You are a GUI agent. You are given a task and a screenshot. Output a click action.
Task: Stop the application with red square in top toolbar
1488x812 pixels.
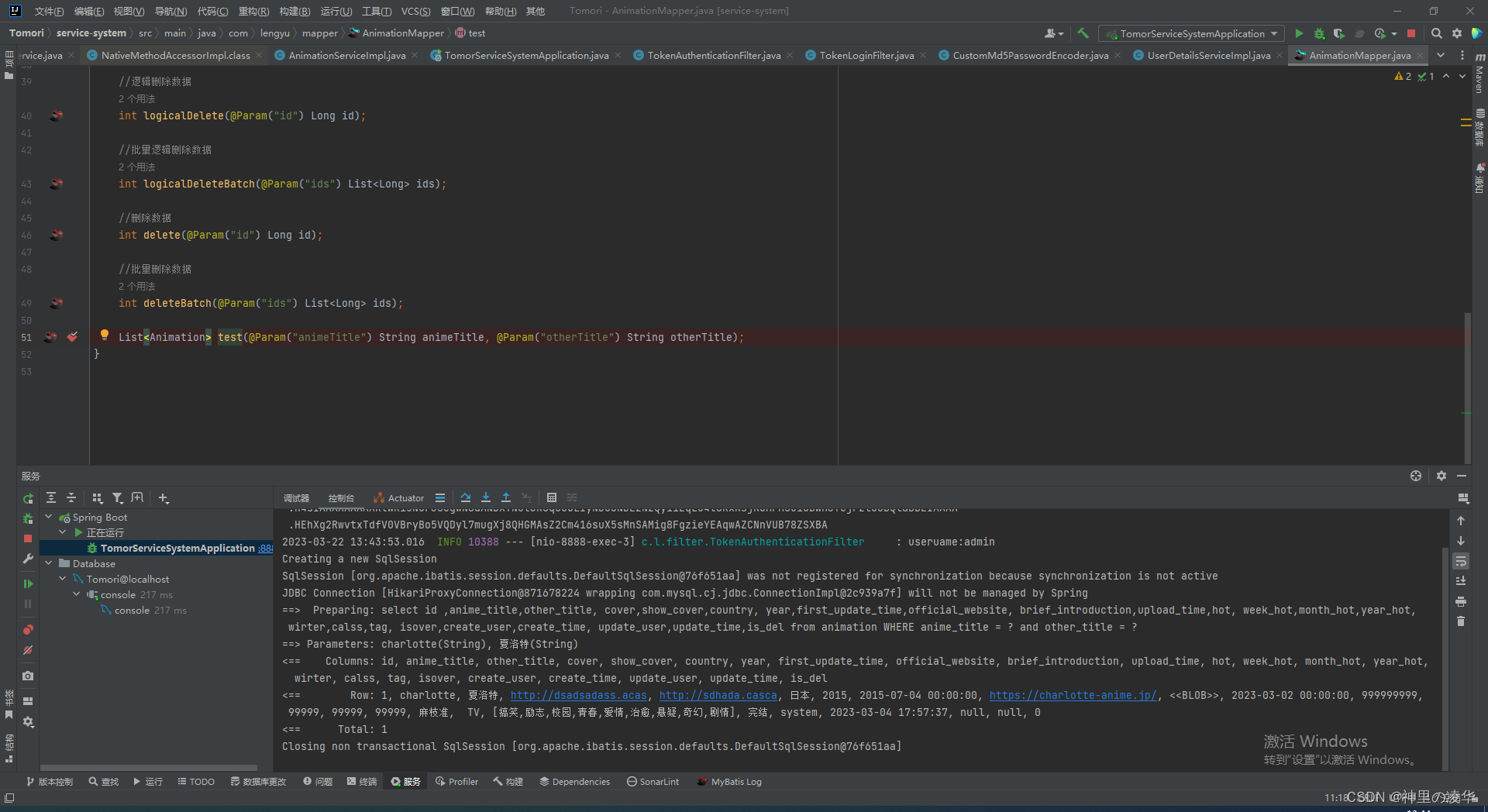1411,33
